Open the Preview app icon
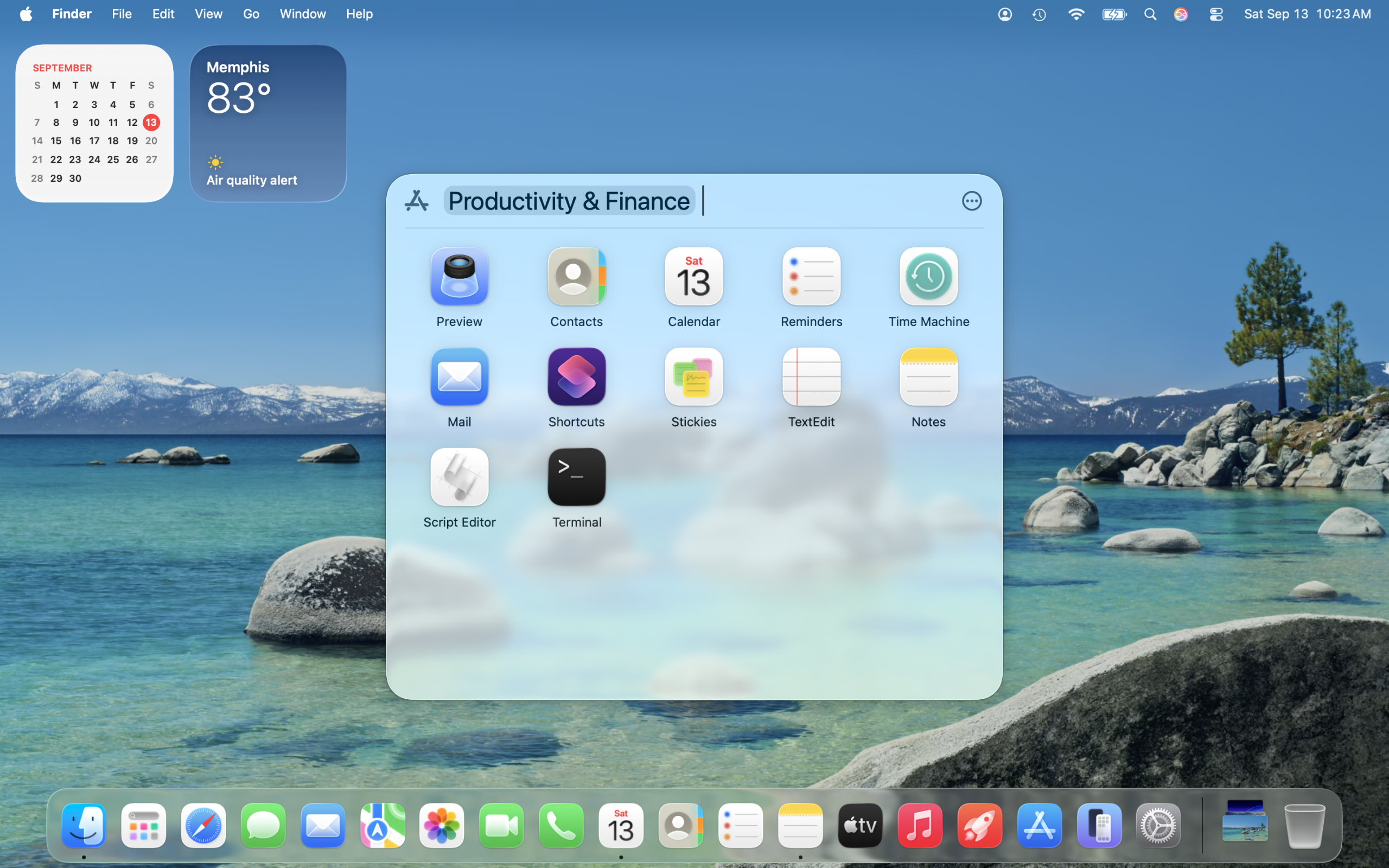 459,277
